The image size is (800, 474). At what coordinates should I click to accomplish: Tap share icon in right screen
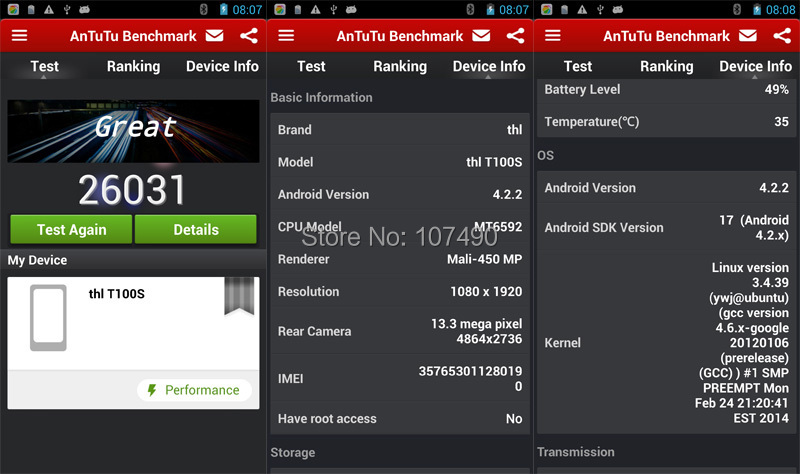coord(783,35)
